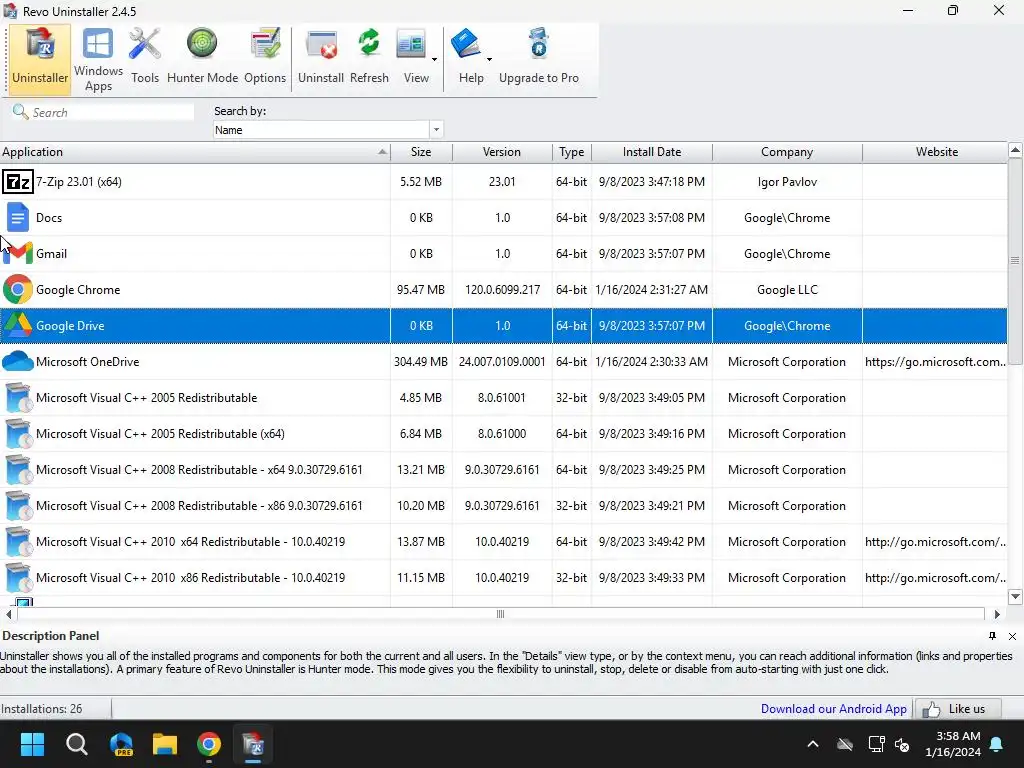Click the vertical scrollbar up arrow

coord(1015,150)
